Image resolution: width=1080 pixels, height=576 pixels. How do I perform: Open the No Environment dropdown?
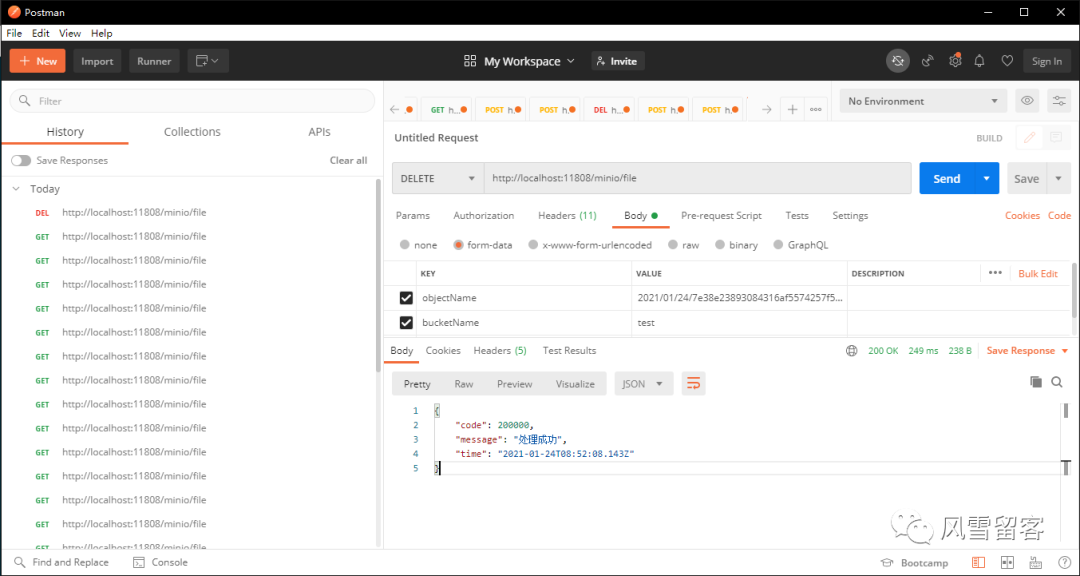click(923, 101)
